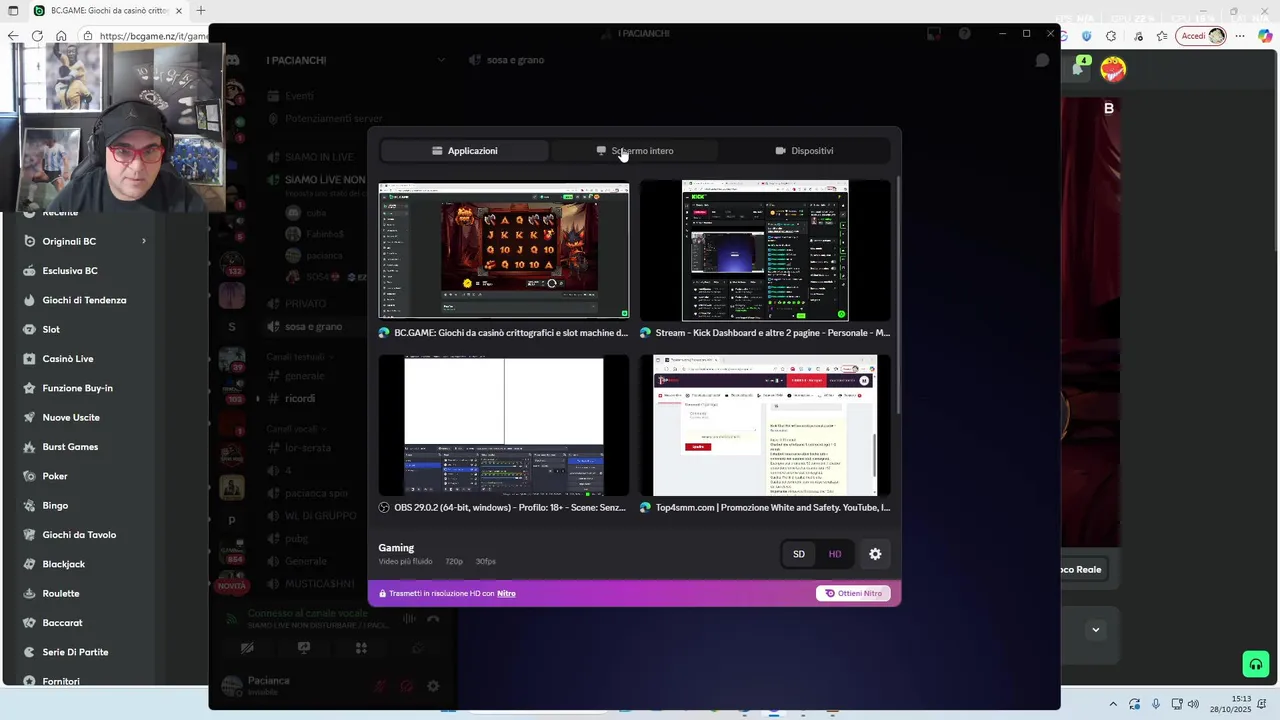
Task: Toggle Discord noise suppression icon
Action: 408,619
